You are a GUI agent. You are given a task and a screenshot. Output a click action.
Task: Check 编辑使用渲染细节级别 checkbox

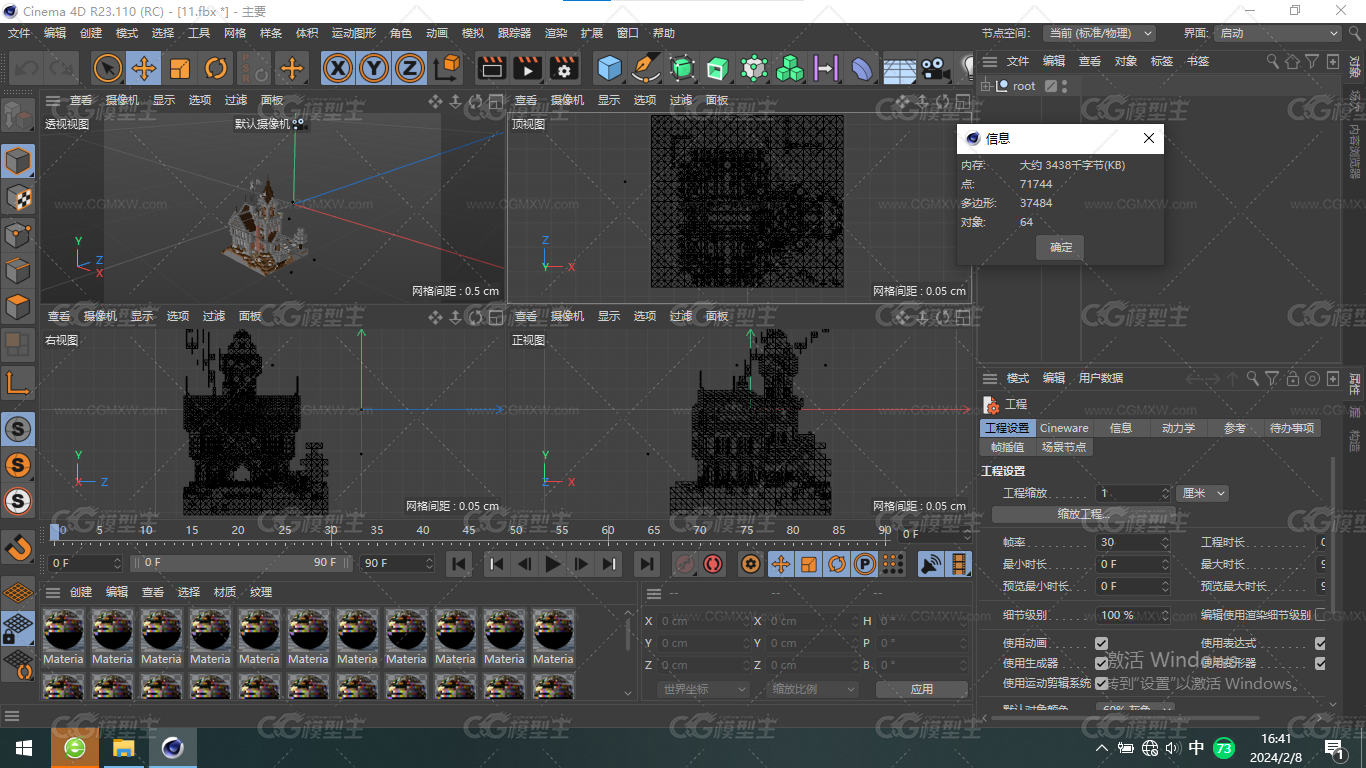click(1320, 614)
